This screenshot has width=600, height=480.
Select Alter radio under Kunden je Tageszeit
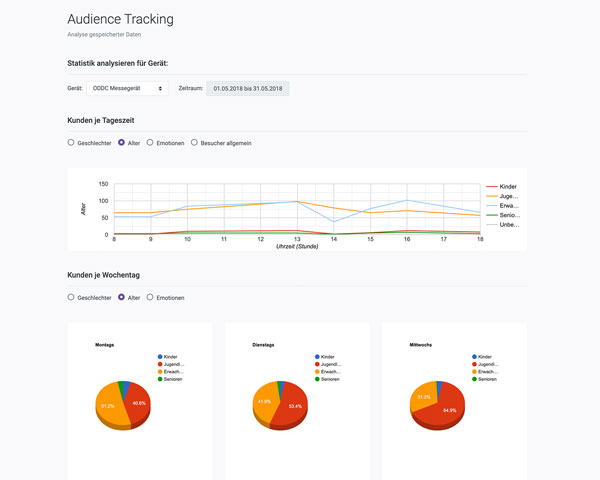point(122,143)
